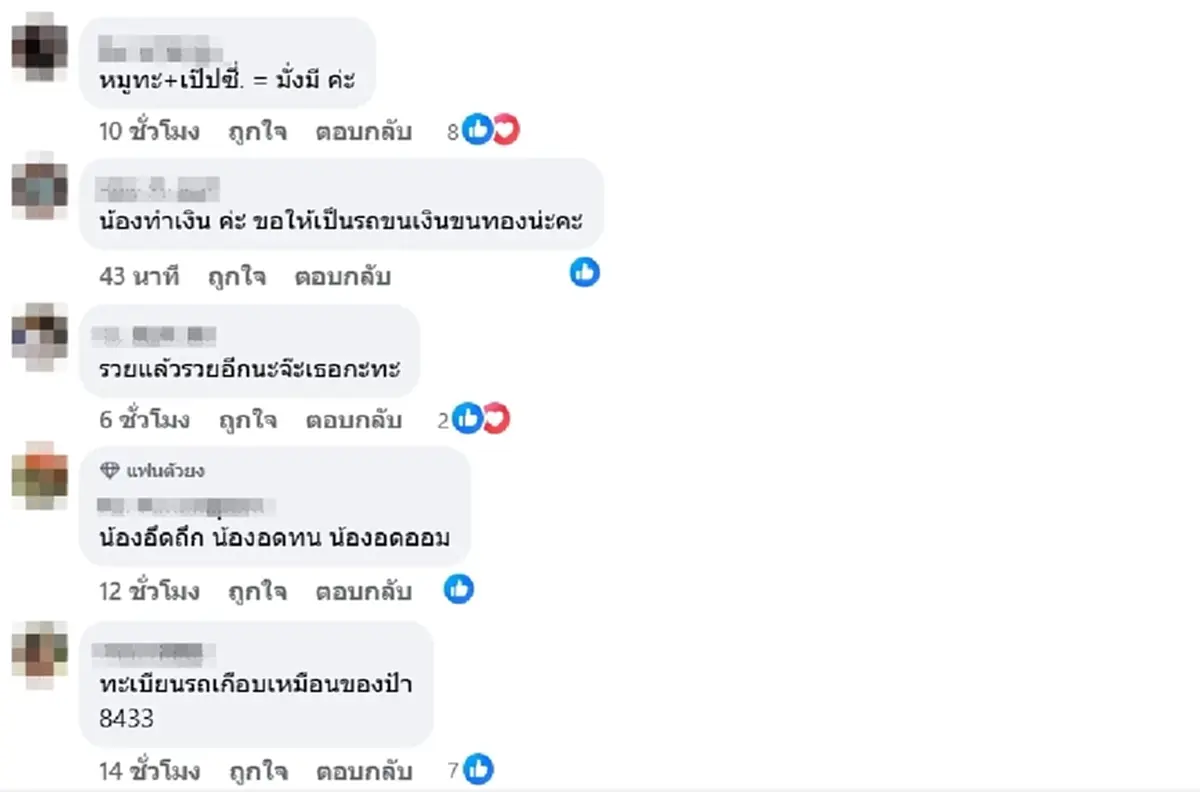Click ตอบกลับ under the แฟนตัวยง comment
The height and width of the screenshot is (792, 1200).
click(364, 591)
